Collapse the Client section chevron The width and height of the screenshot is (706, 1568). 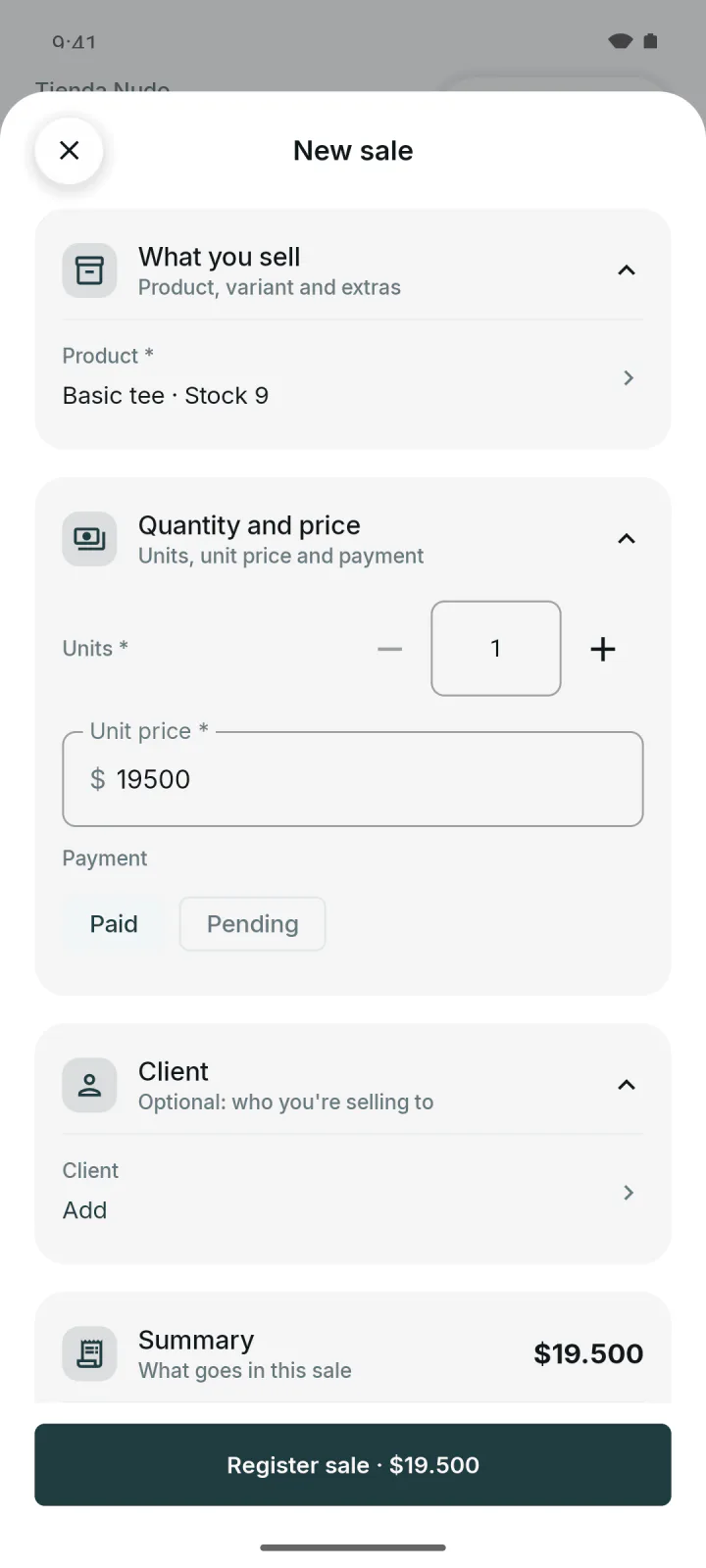tap(627, 1085)
